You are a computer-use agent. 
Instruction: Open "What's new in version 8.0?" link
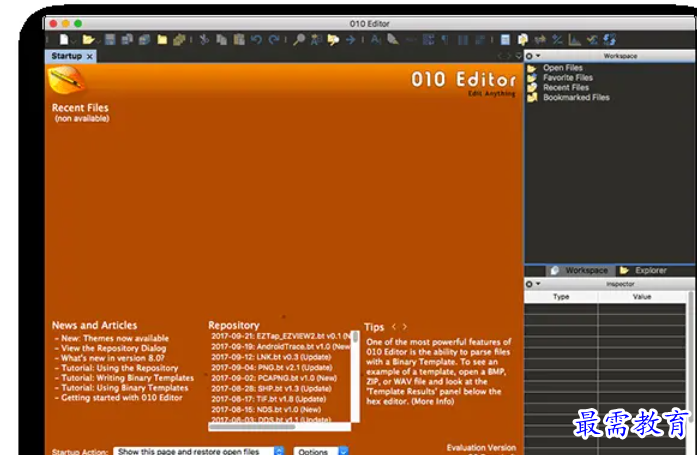(x=112, y=358)
